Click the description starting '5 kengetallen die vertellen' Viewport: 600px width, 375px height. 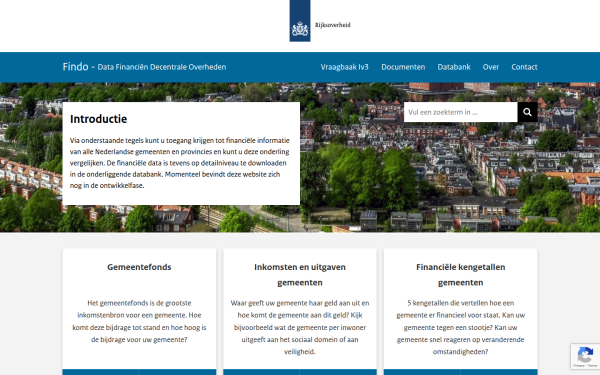point(460,327)
